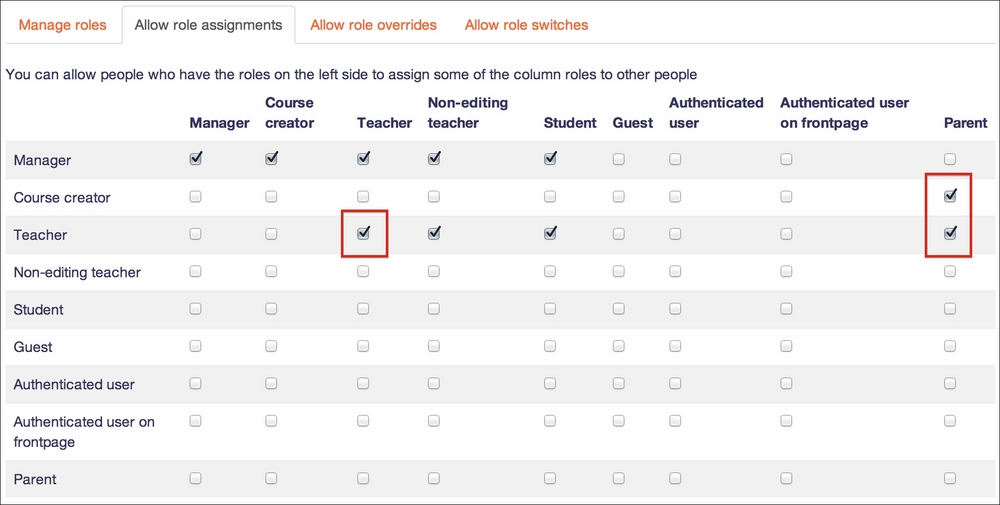Check Course creator can assign Teacher
Image resolution: width=1000 pixels, height=505 pixels.
[363, 196]
